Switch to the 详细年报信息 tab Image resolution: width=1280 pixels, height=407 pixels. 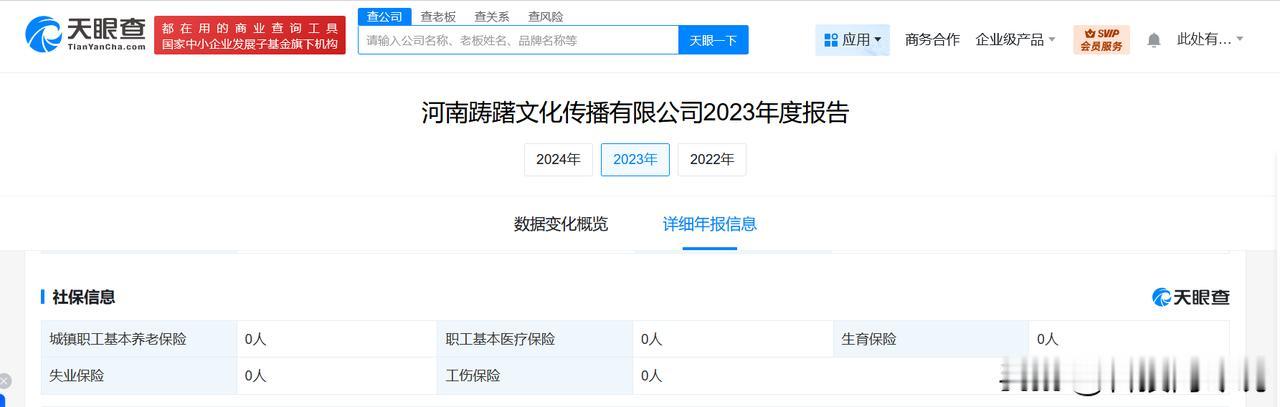click(x=710, y=224)
